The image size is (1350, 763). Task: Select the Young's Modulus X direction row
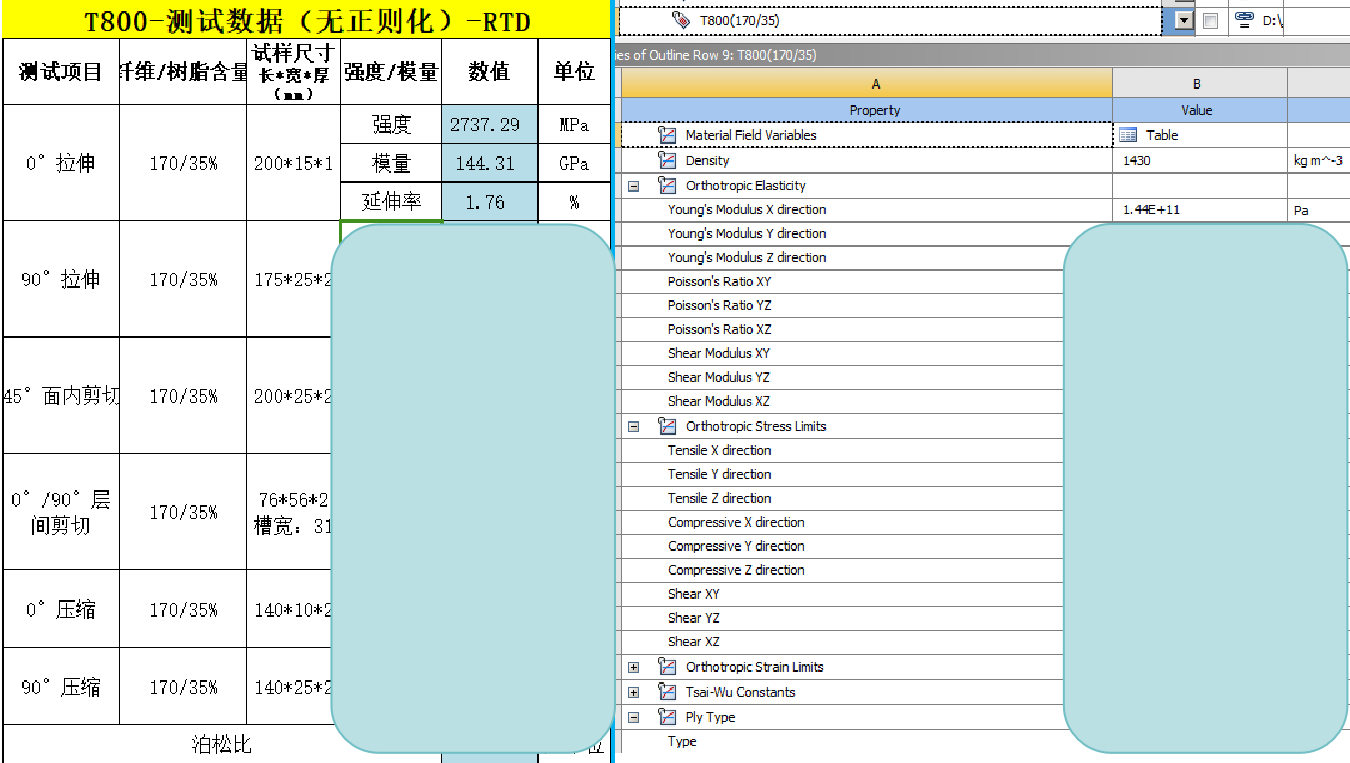click(866, 210)
